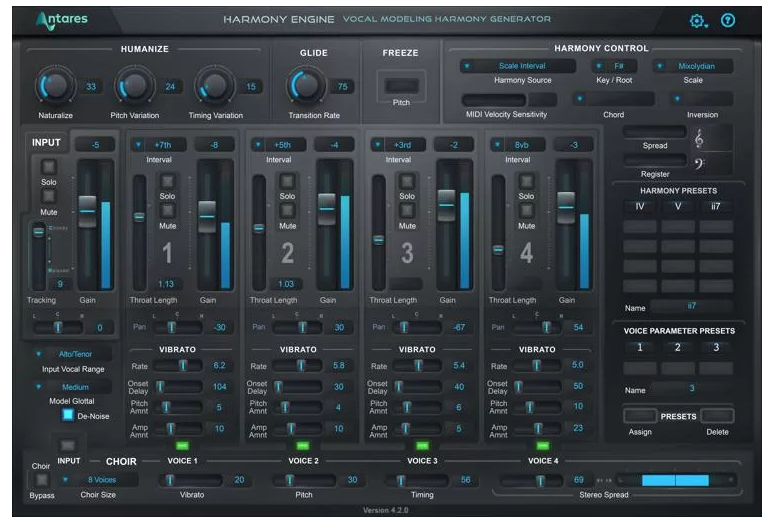Image resolution: width=775 pixels, height=525 pixels.
Task: Click the Glide Transition Rate knob
Action: tap(306, 87)
